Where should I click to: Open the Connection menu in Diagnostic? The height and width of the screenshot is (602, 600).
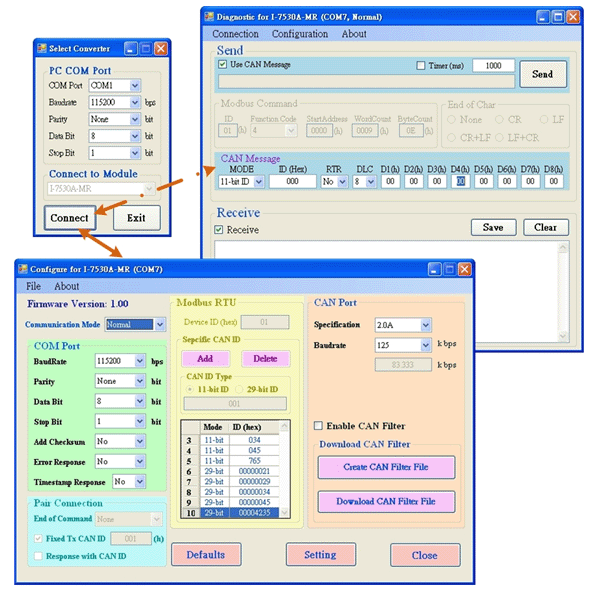pyautogui.click(x=235, y=34)
